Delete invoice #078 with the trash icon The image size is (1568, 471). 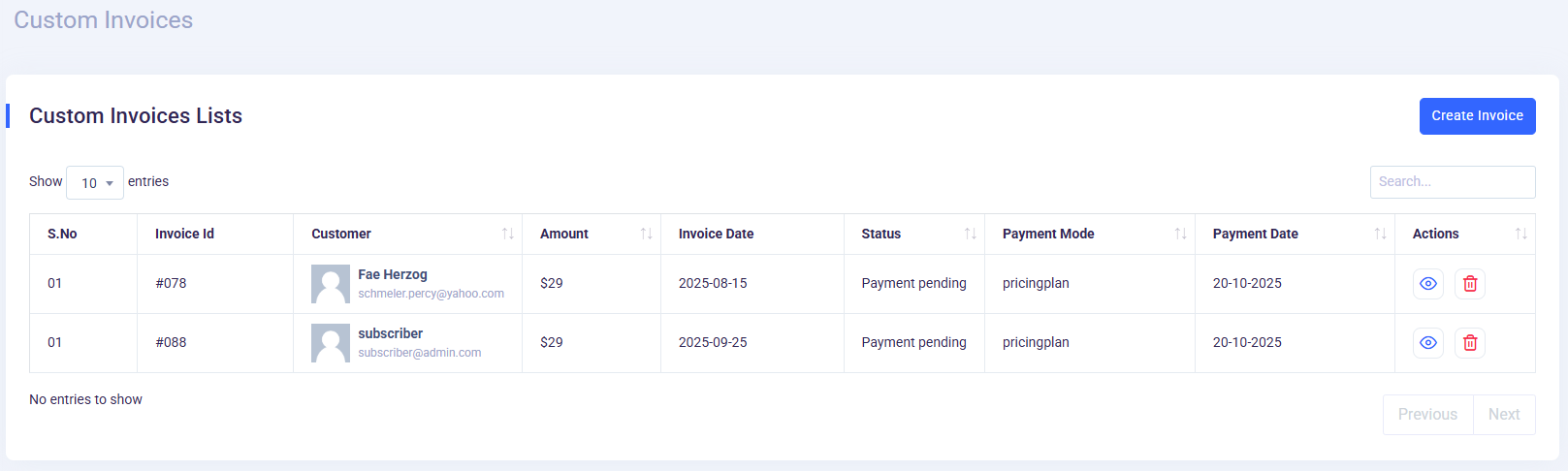(1469, 284)
